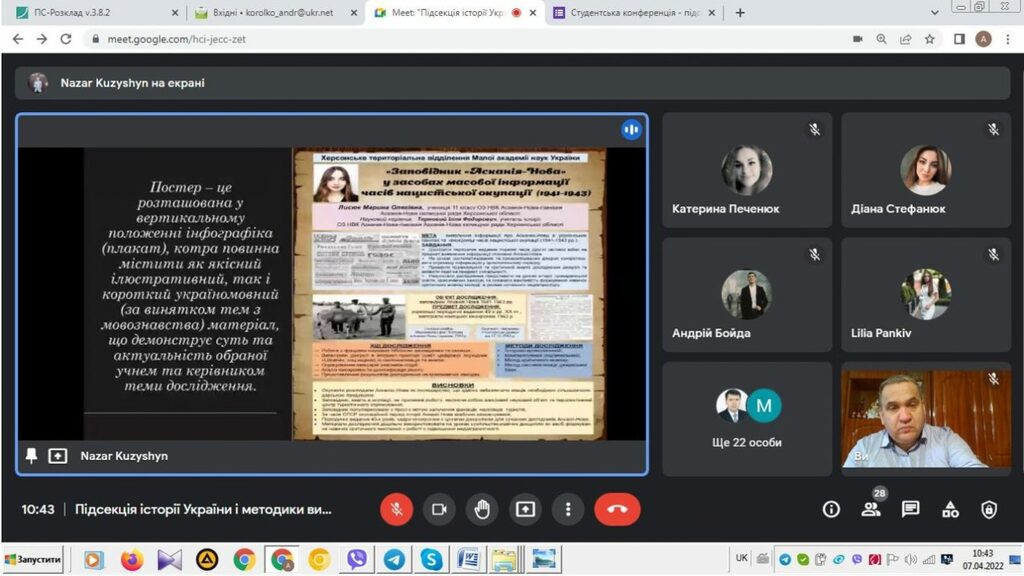This screenshot has height=576, width=1024.
Task: Expand the Chrome tab search chevron
Action: (934, 13)
